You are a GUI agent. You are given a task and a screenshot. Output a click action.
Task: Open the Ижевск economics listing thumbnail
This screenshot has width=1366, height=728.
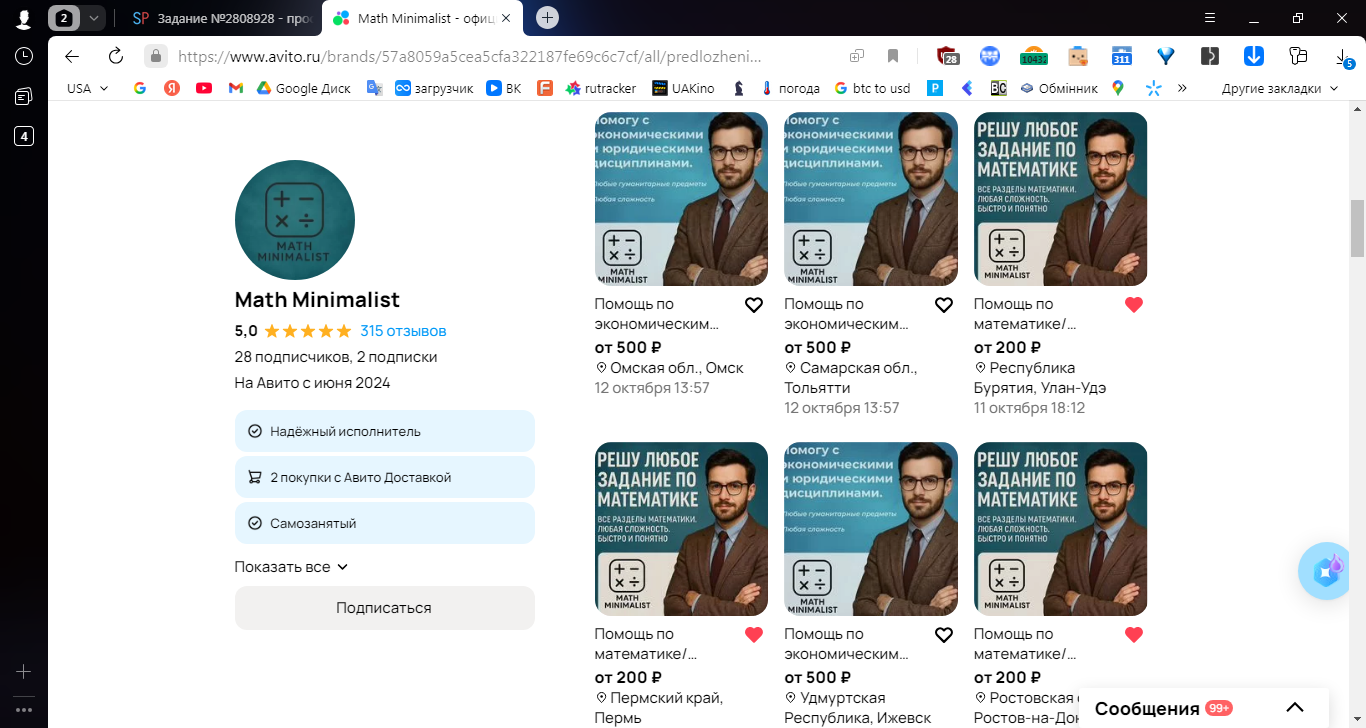pos(871,529)
